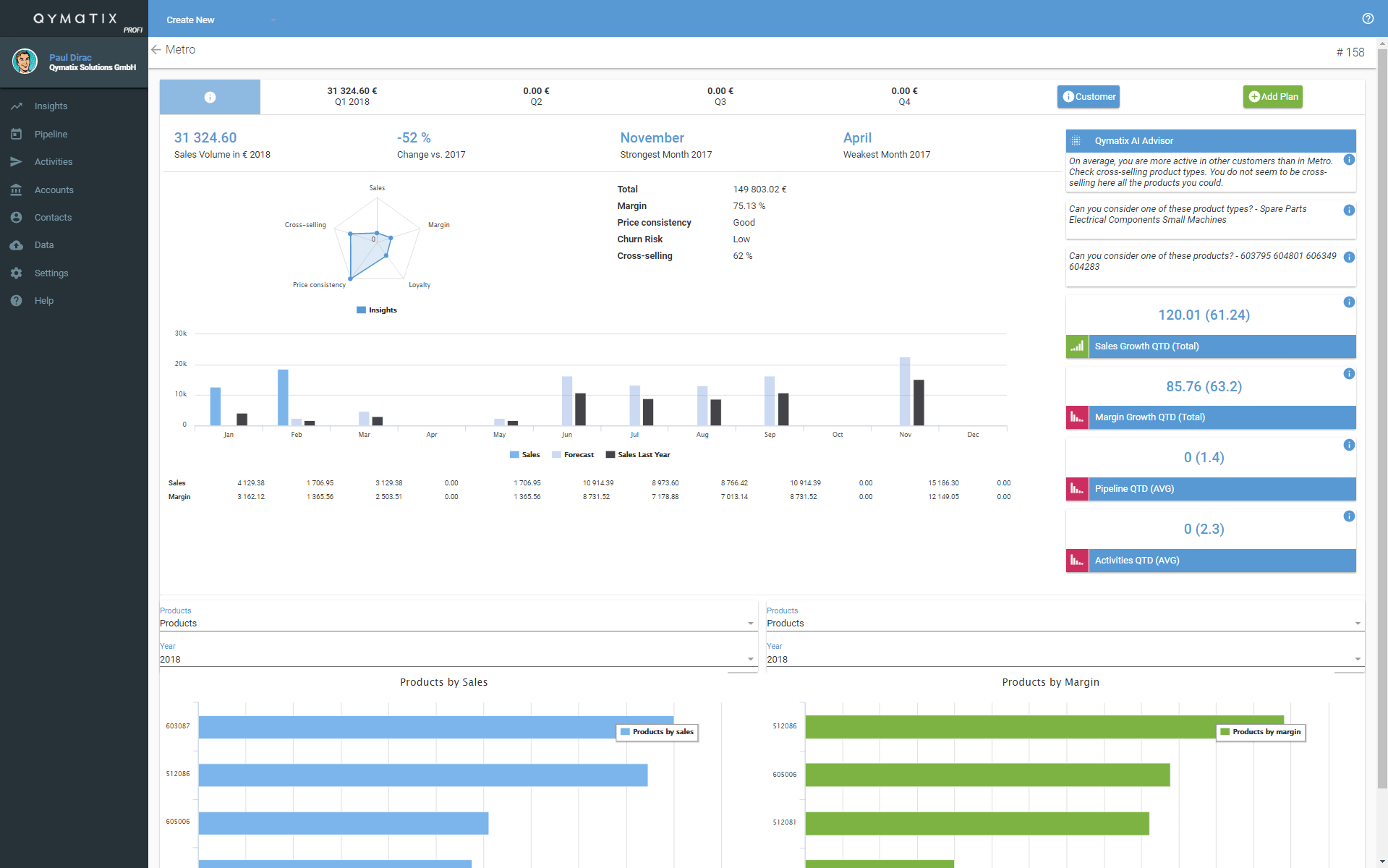This screenshot has width=1388, height=868.
Task: Open the help question-mark icon in top bar
Action: [1368, 19]
